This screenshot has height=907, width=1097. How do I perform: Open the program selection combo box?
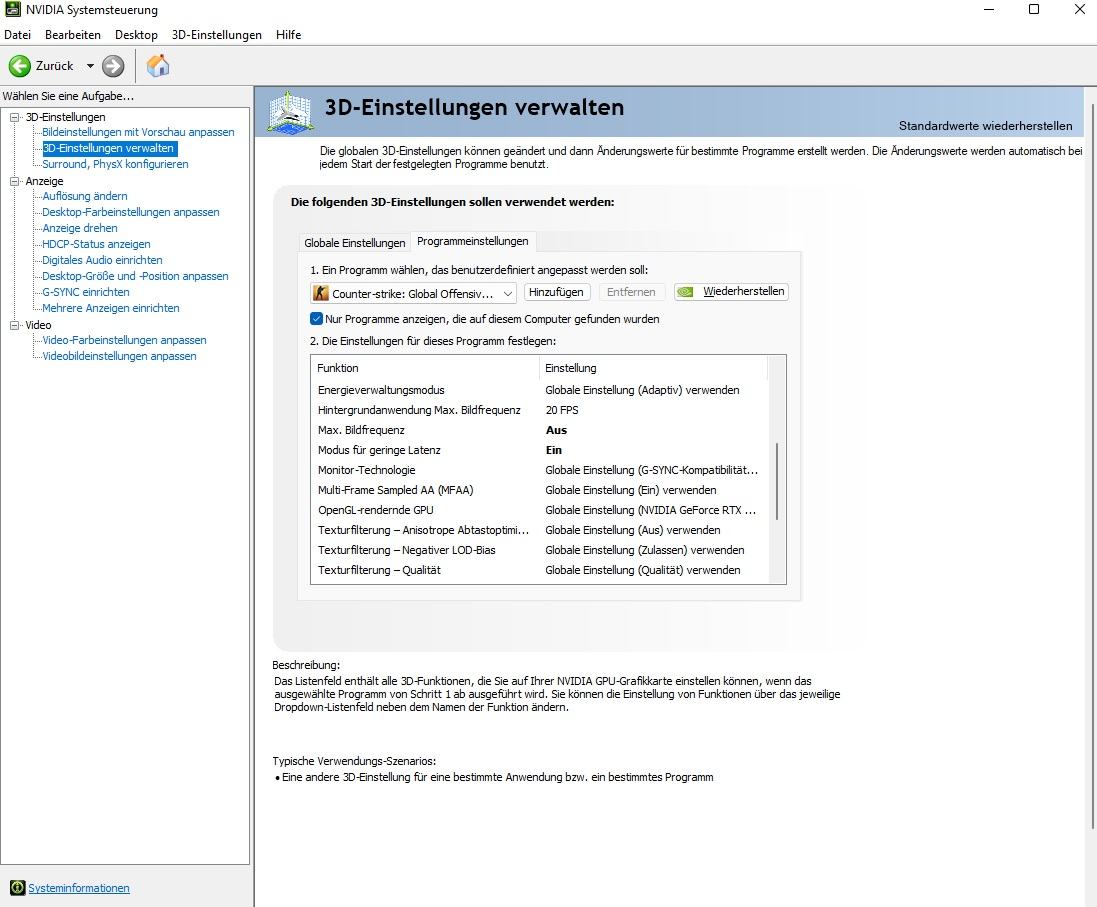click(413, 293)
